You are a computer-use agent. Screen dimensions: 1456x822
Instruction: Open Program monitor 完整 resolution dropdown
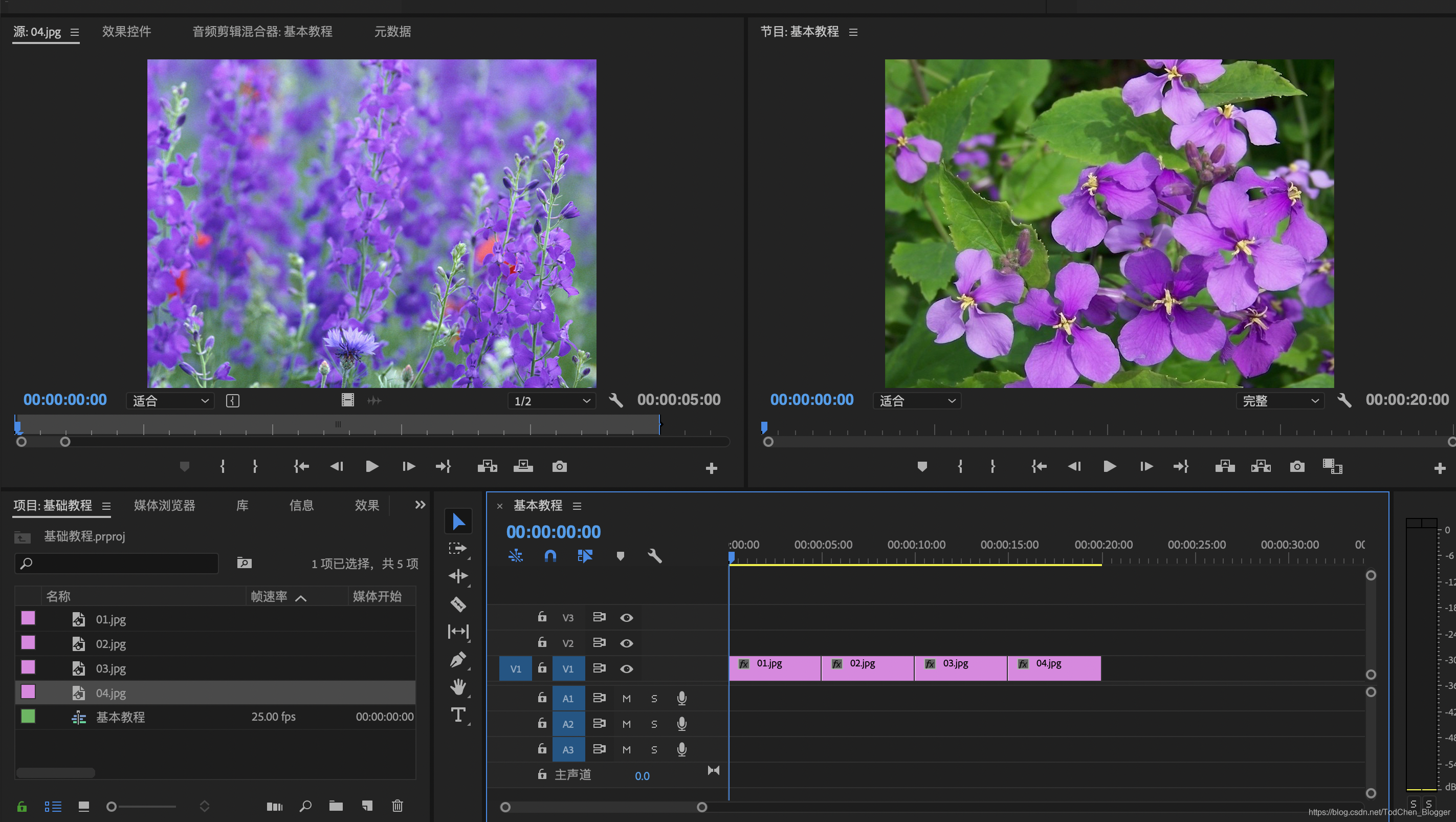coord(1279,401)
